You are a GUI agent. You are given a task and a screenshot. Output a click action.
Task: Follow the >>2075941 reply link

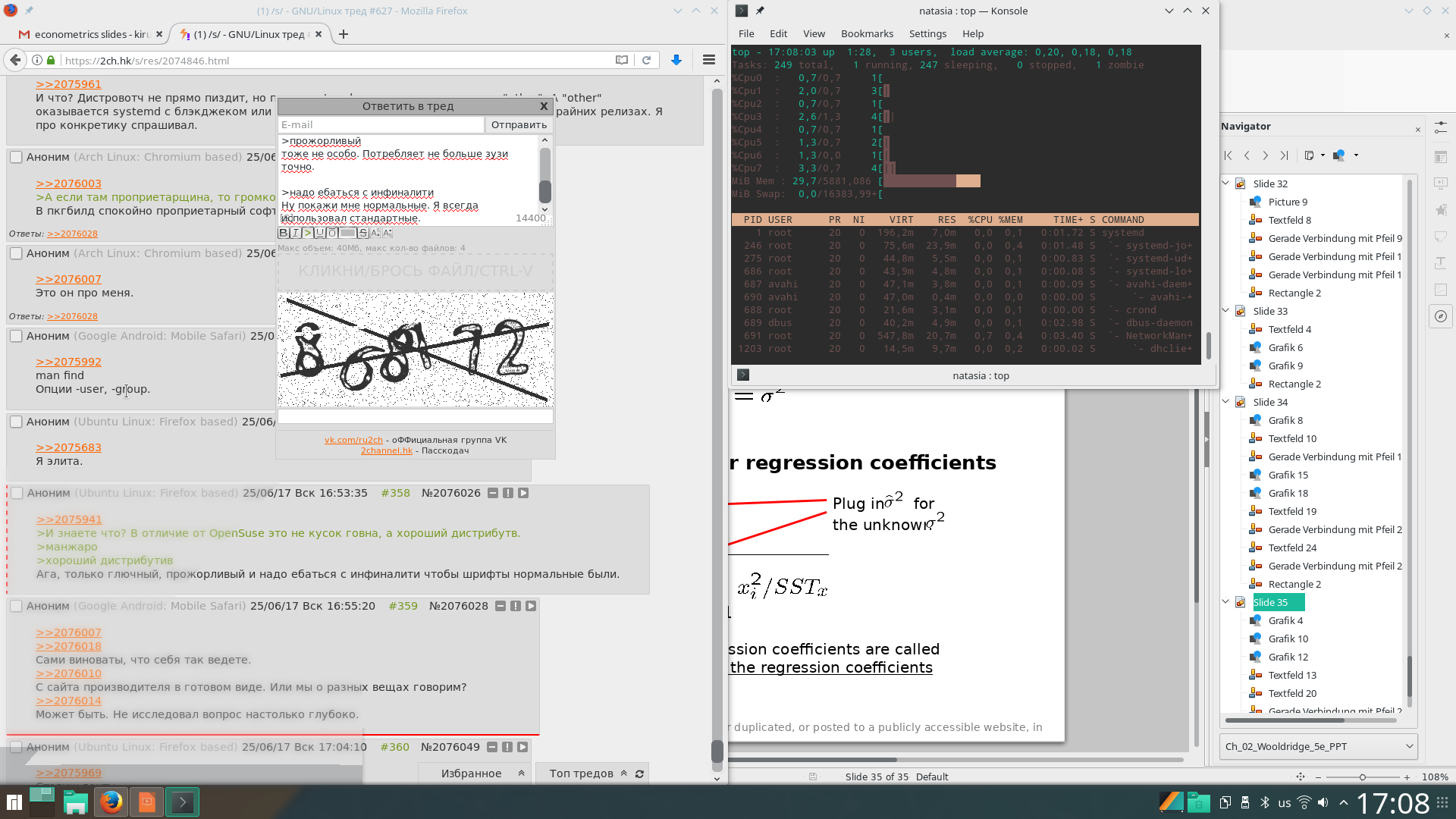[69, 519]
